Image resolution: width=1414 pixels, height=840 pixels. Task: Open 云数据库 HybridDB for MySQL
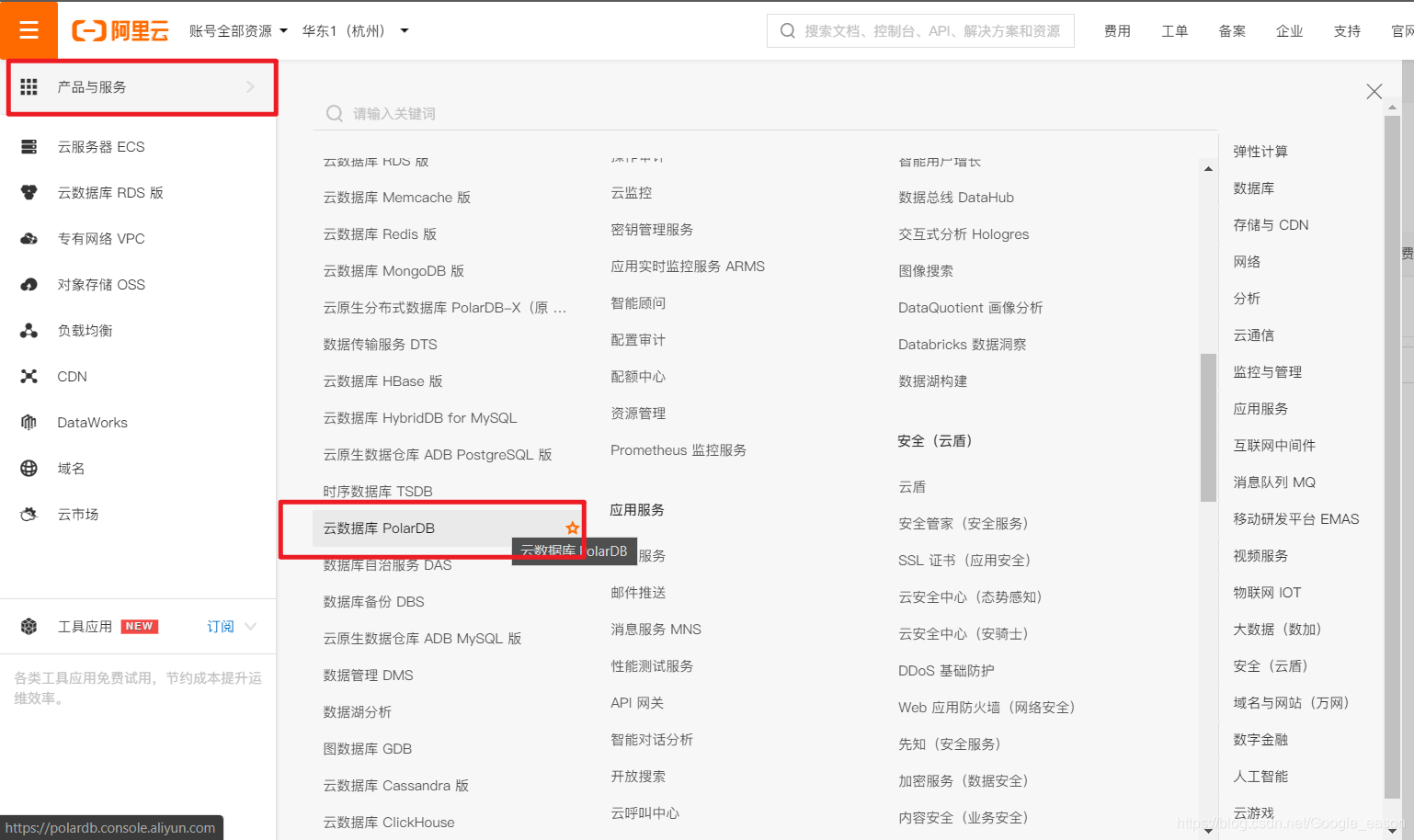420,418
